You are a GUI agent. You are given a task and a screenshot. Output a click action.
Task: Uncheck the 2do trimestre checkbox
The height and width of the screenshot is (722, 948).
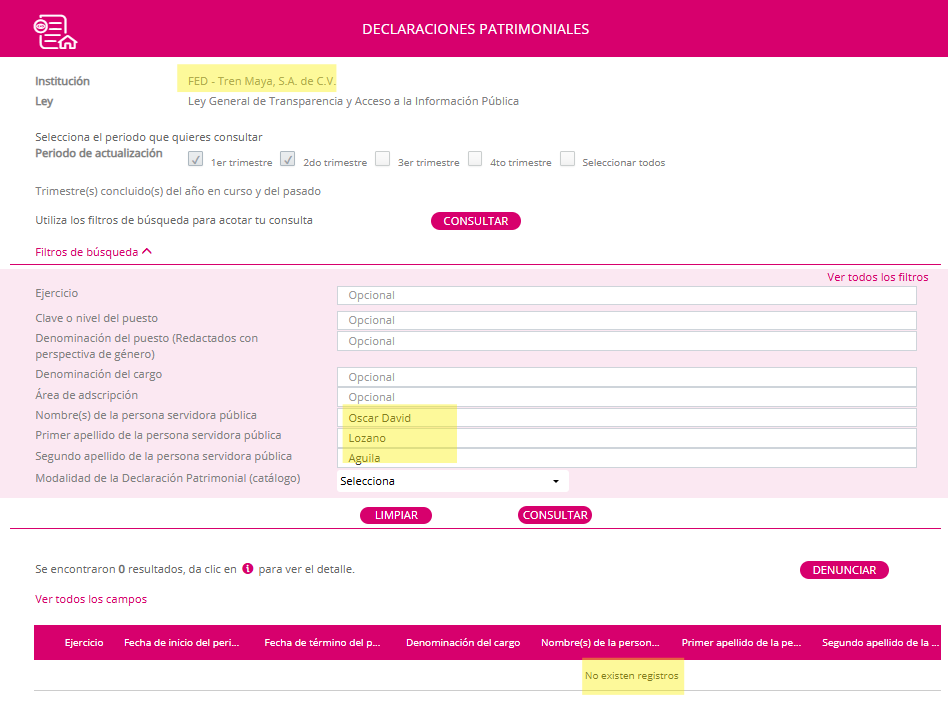point(288,159)
